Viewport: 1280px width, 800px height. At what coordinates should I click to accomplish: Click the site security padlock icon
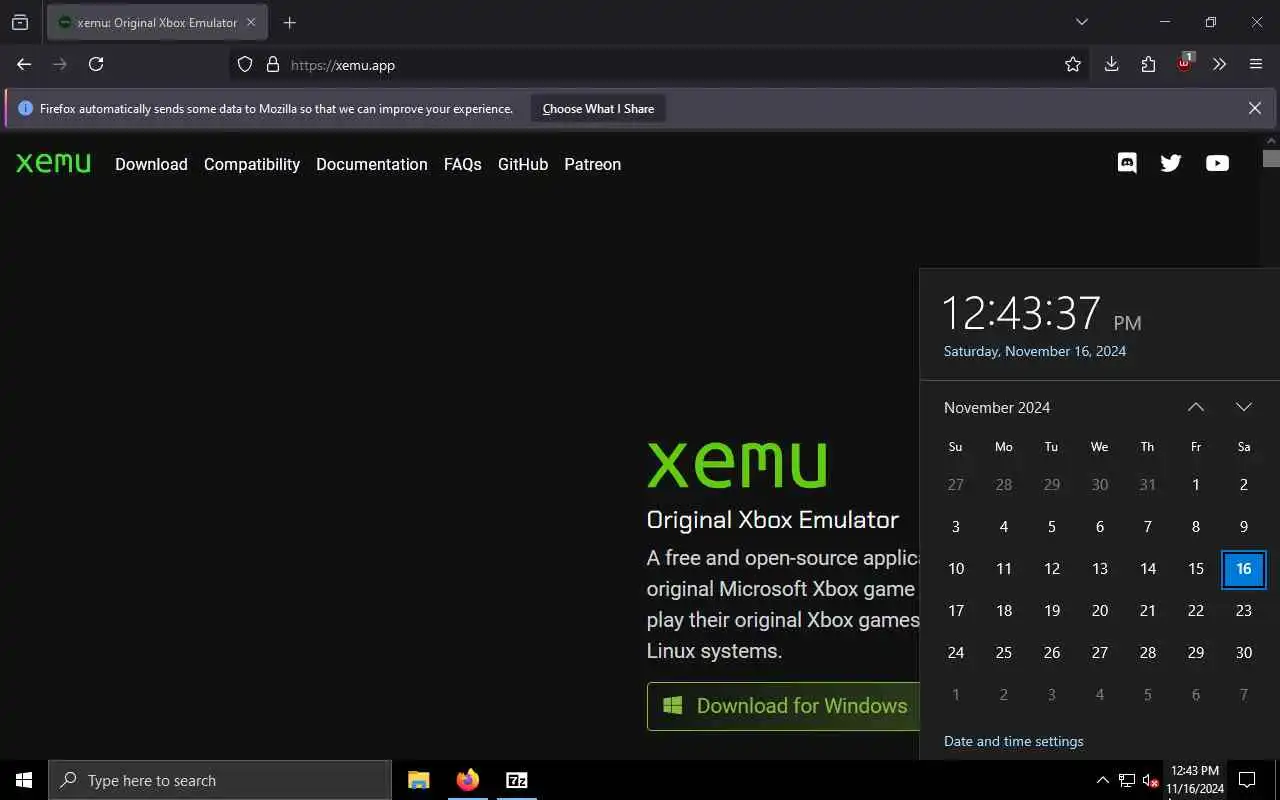272,65
